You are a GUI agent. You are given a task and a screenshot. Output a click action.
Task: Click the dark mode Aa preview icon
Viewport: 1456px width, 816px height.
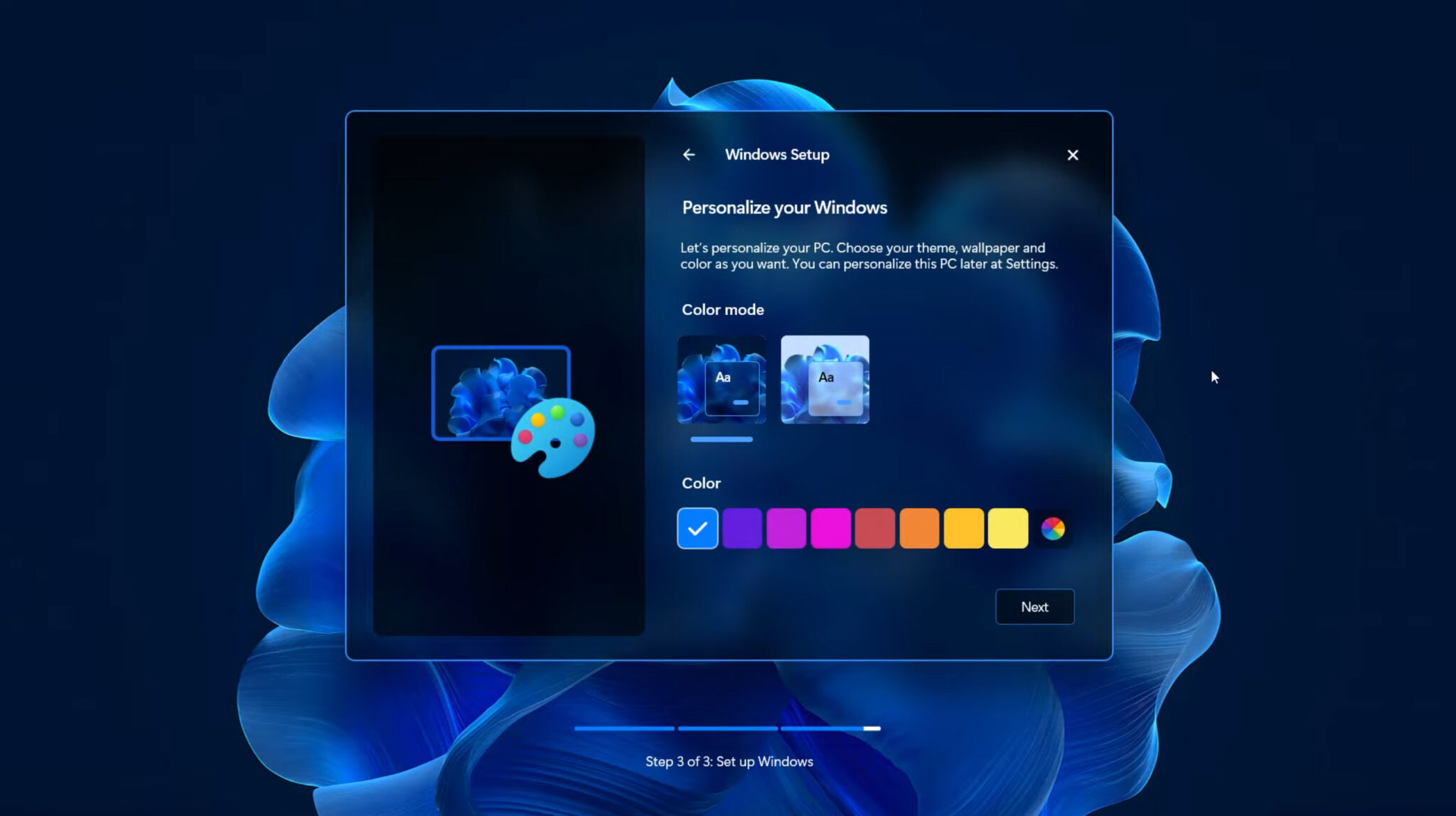(722, 377)
